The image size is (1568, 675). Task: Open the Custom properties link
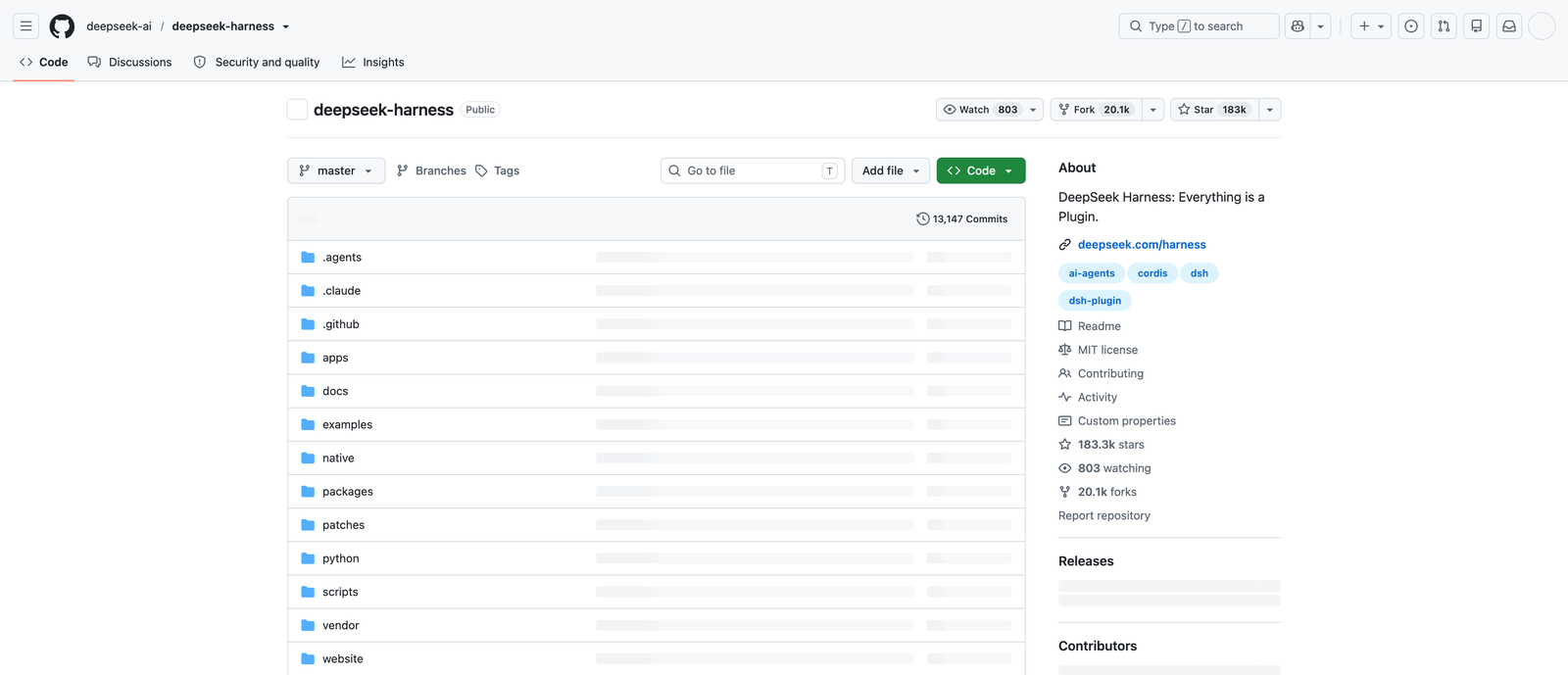tap(1117, 421)
